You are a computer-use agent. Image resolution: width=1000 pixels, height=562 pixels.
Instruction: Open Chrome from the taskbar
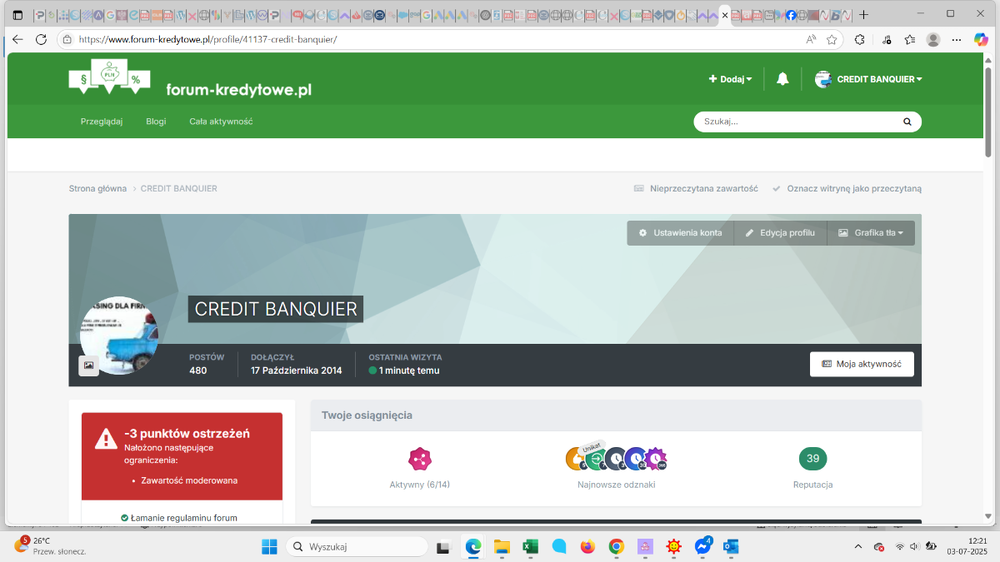[616, 547]
